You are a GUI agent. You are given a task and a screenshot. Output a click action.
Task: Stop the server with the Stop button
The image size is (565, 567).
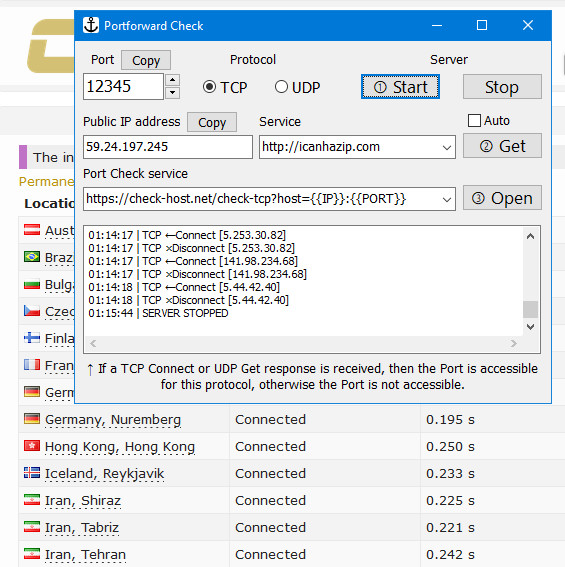pyautogui.click(x=502, y=87)
